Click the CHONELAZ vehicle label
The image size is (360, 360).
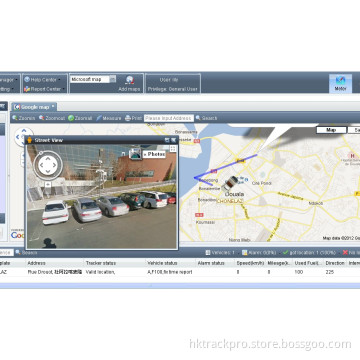[230, 201]
